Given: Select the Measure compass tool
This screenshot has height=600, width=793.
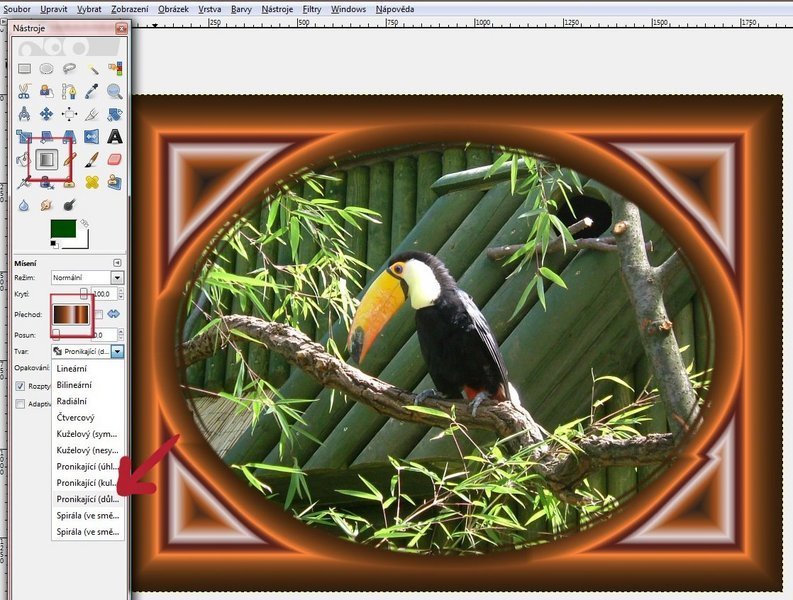Looking at the screenshot, I should (x=24, y=114).
